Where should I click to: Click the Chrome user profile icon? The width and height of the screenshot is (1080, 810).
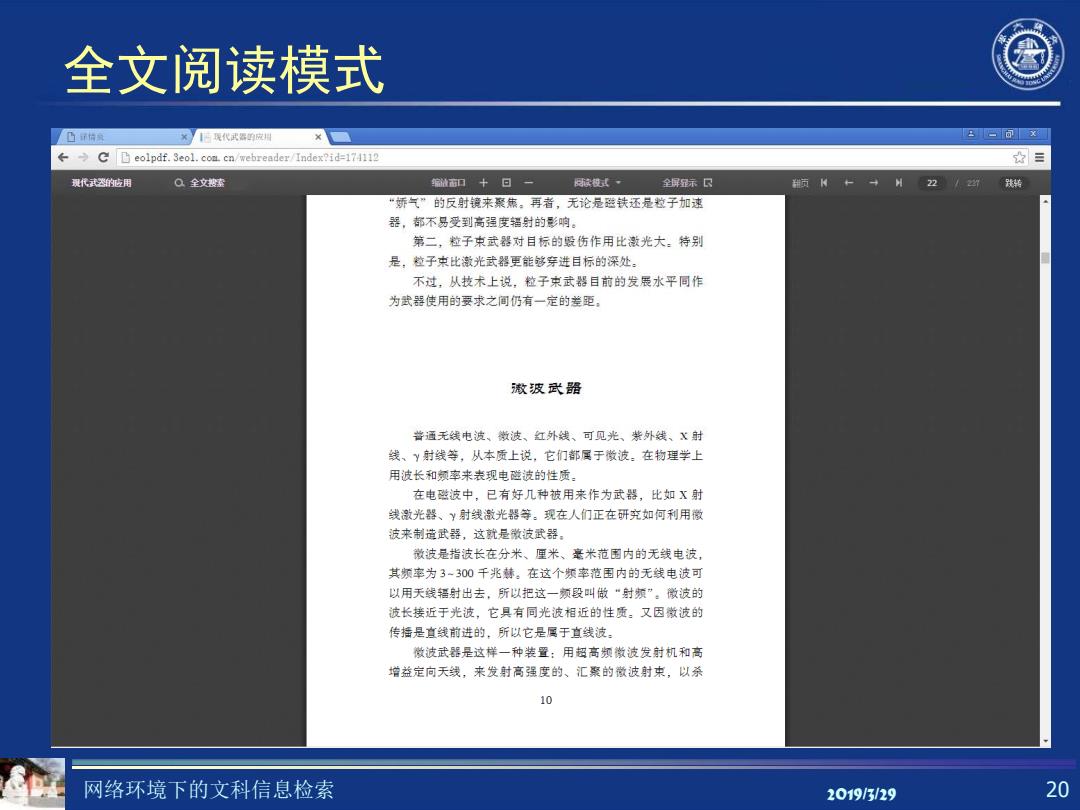pyautogui.click(x=970, y=134)
